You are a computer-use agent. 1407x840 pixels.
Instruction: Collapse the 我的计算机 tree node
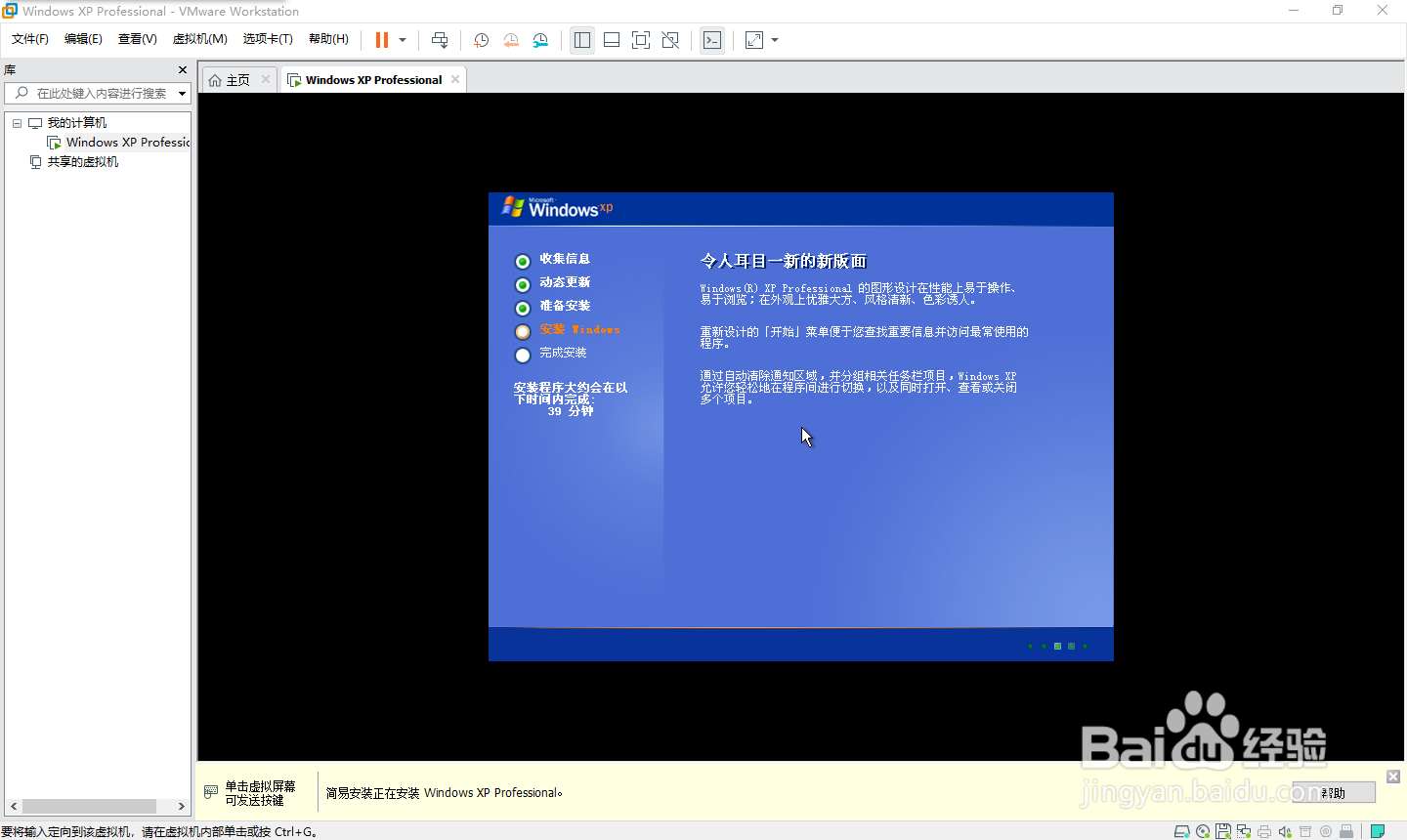(x=17, y=123)
